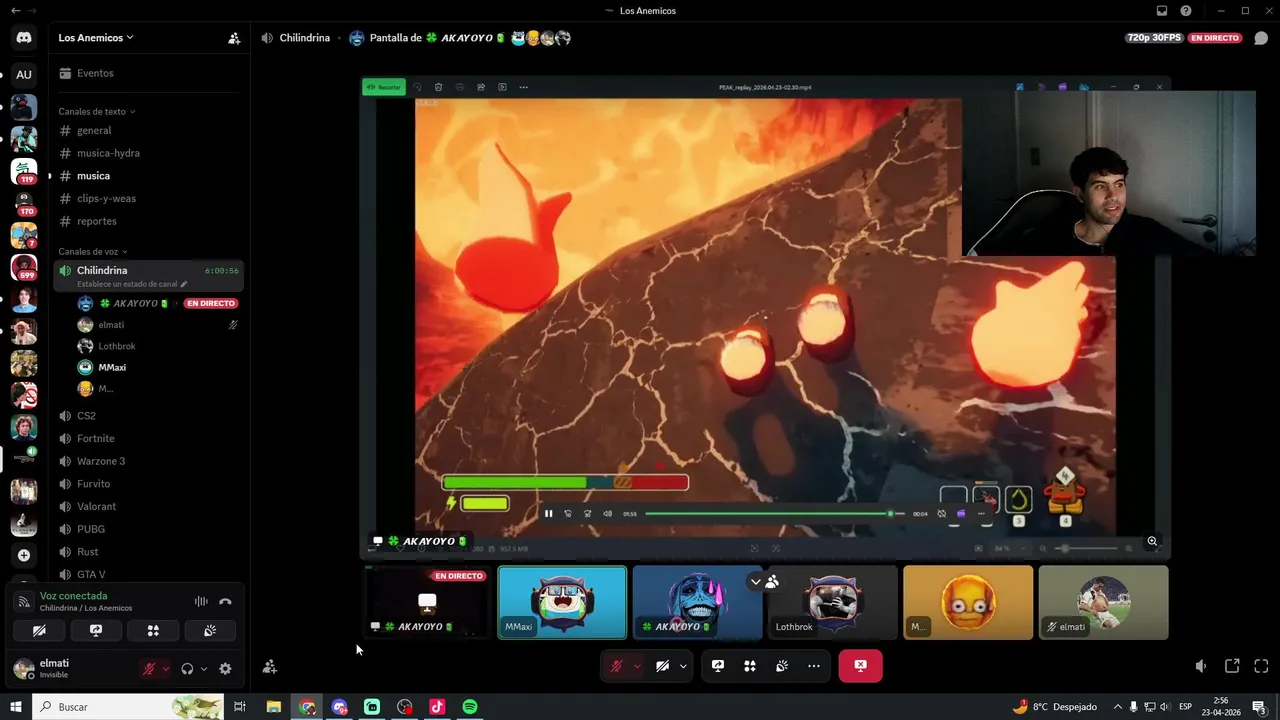Open user settings gear
This screenshot has width=1280, height=720.
(225, 669)
